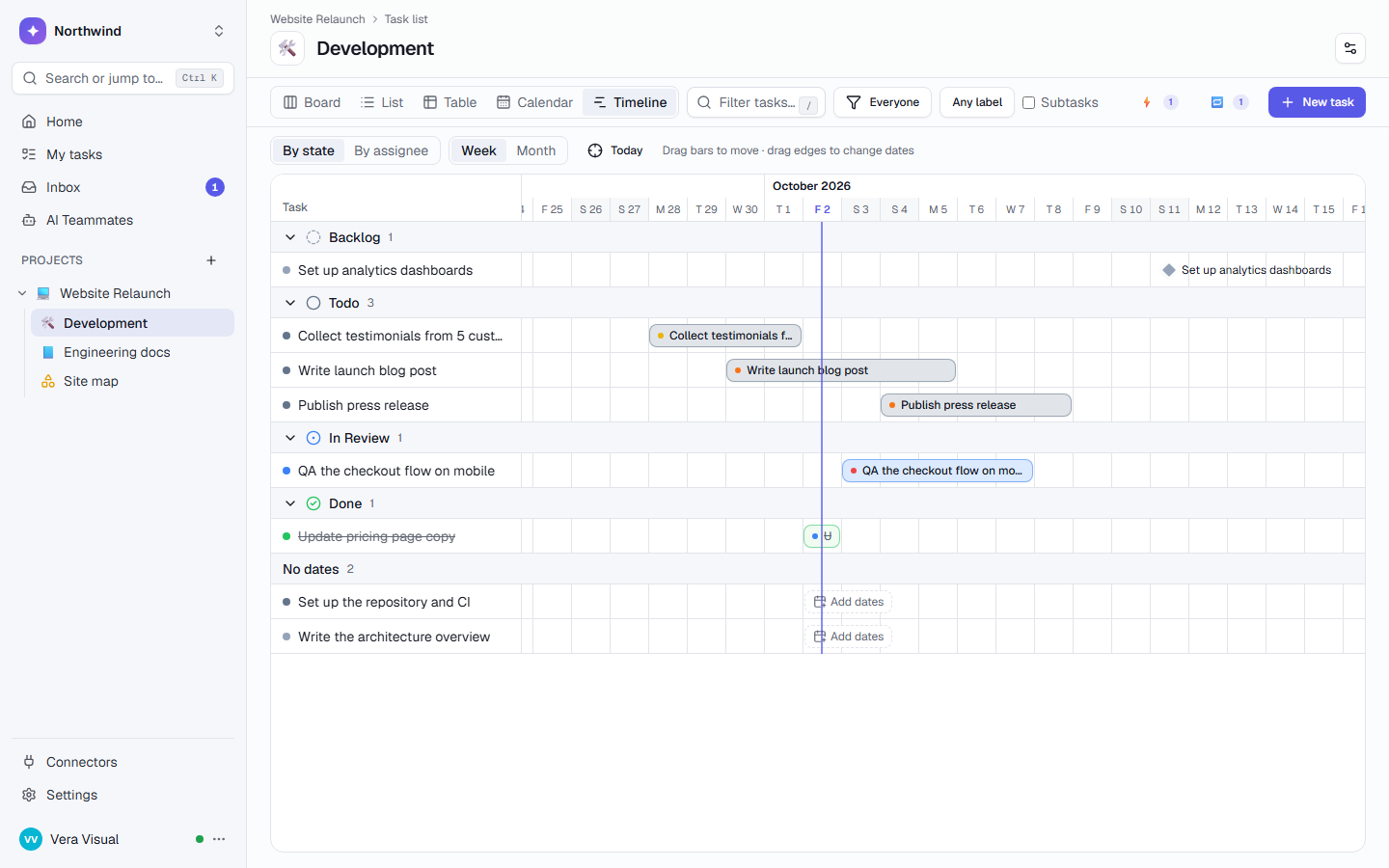Collapse the Done group
This screenshot has width=1389, height=868.
click(x=290, y=503)
